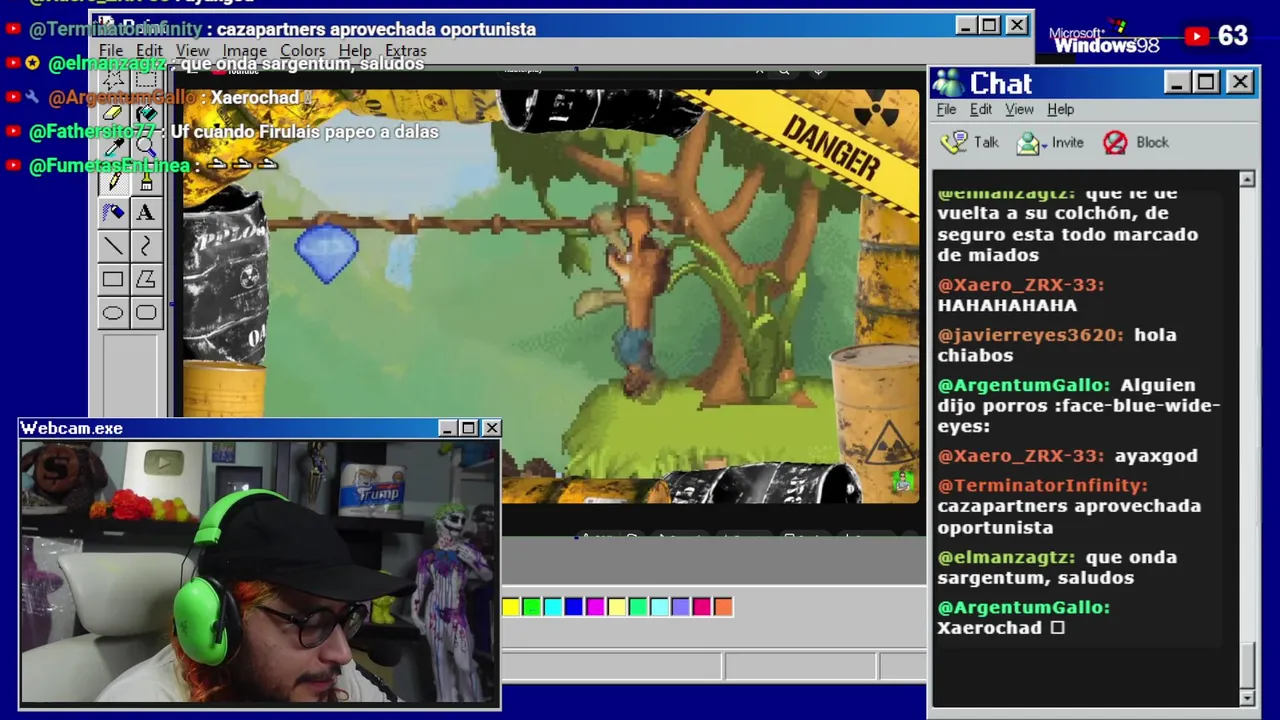Pick the Color Picker eyedropper tool
Screen dimensions: 1280x720
click(x=113, y=147)
